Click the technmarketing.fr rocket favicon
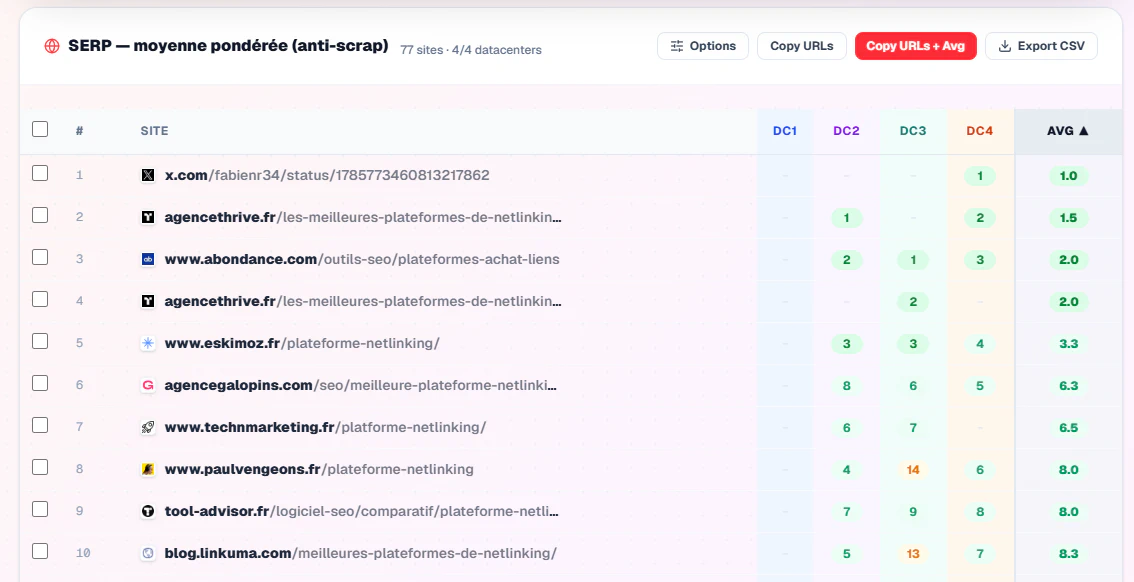The width and height of the screenshot is (1134, 582). [148, 427]
